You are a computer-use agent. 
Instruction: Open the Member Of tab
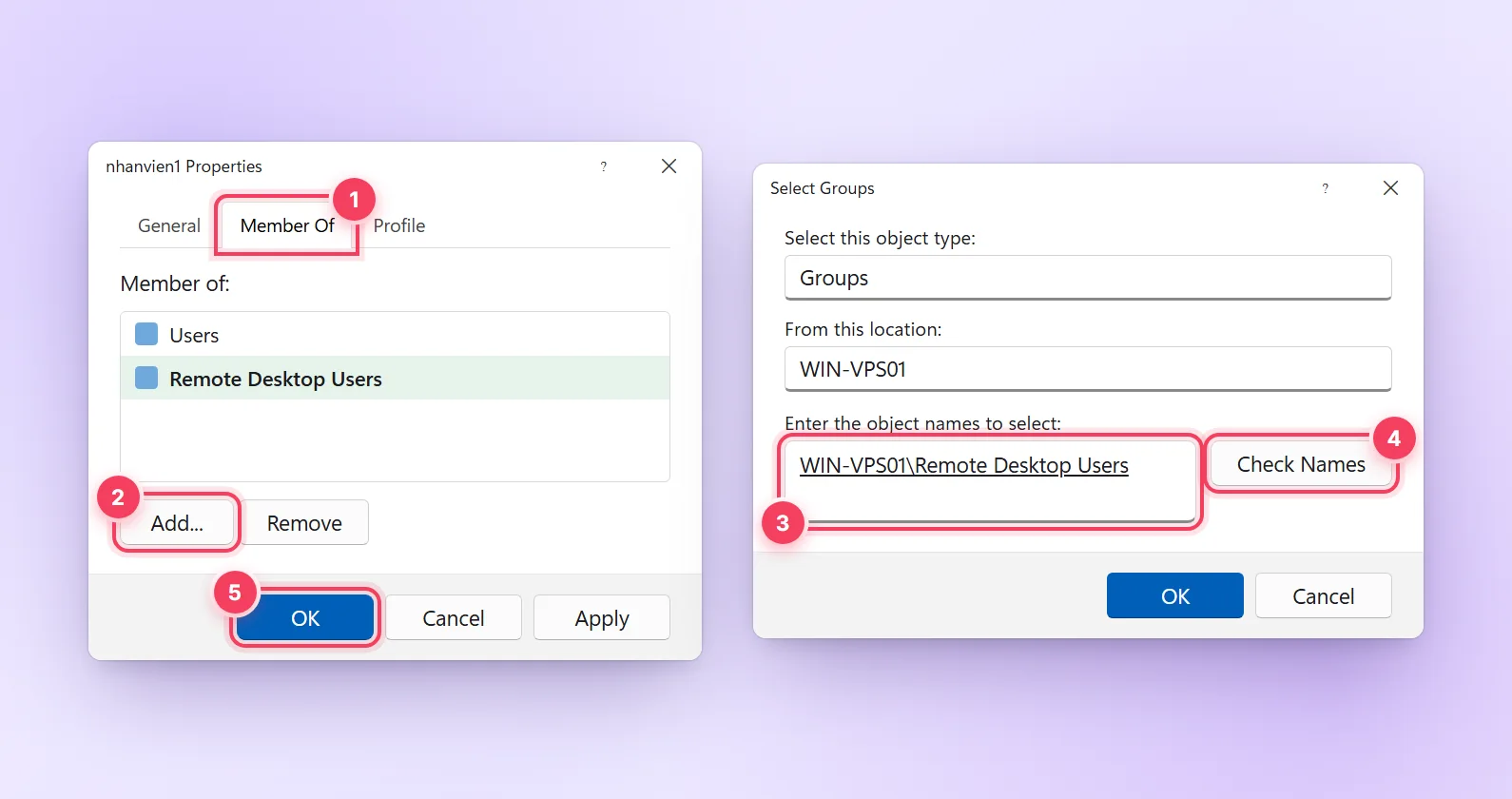(x=287, y=225)
